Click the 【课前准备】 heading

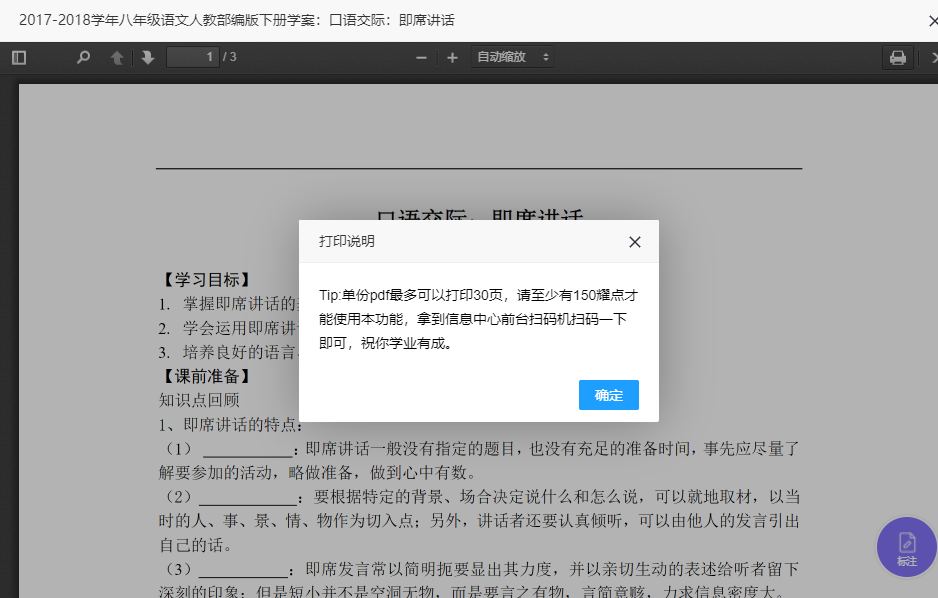(207, 376)
